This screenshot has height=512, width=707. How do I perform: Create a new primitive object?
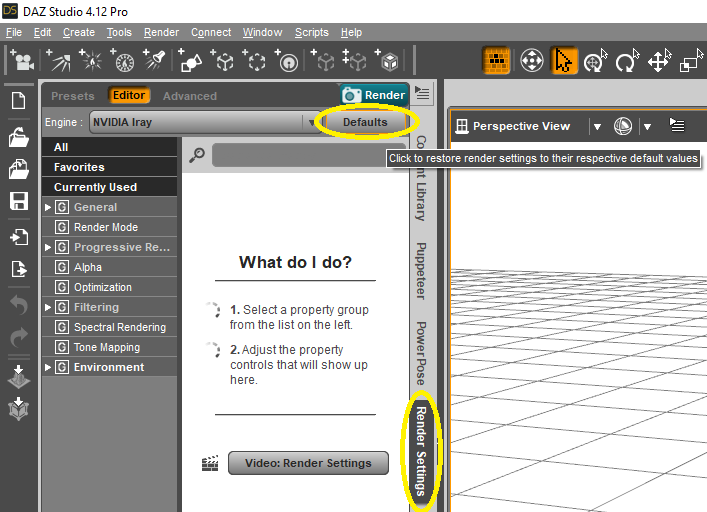[190, 60]
